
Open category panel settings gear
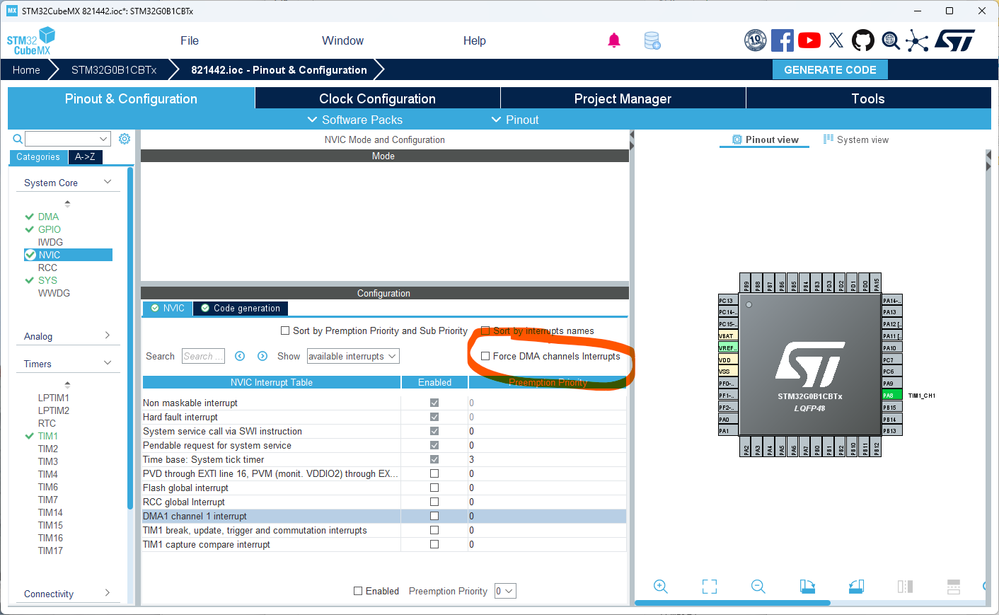124,139
